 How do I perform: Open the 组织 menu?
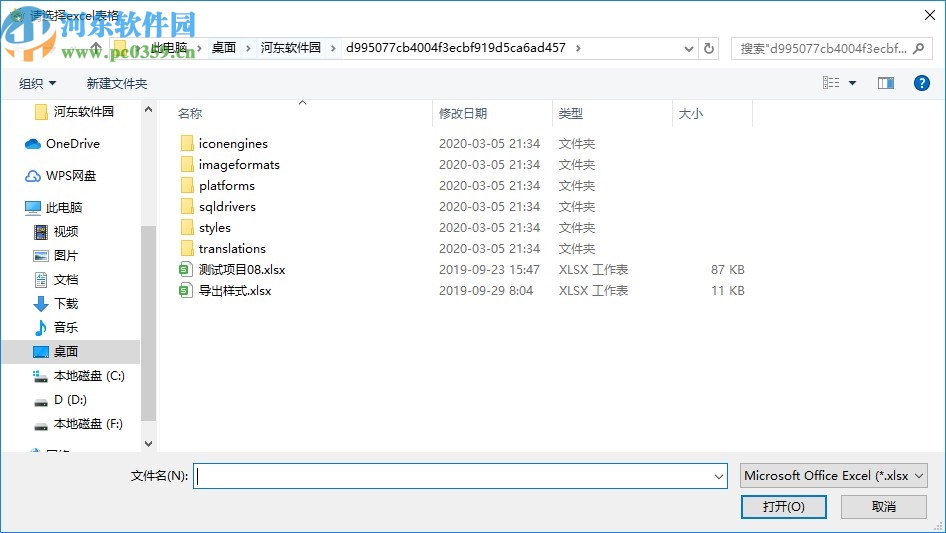[x=37, y=83]
